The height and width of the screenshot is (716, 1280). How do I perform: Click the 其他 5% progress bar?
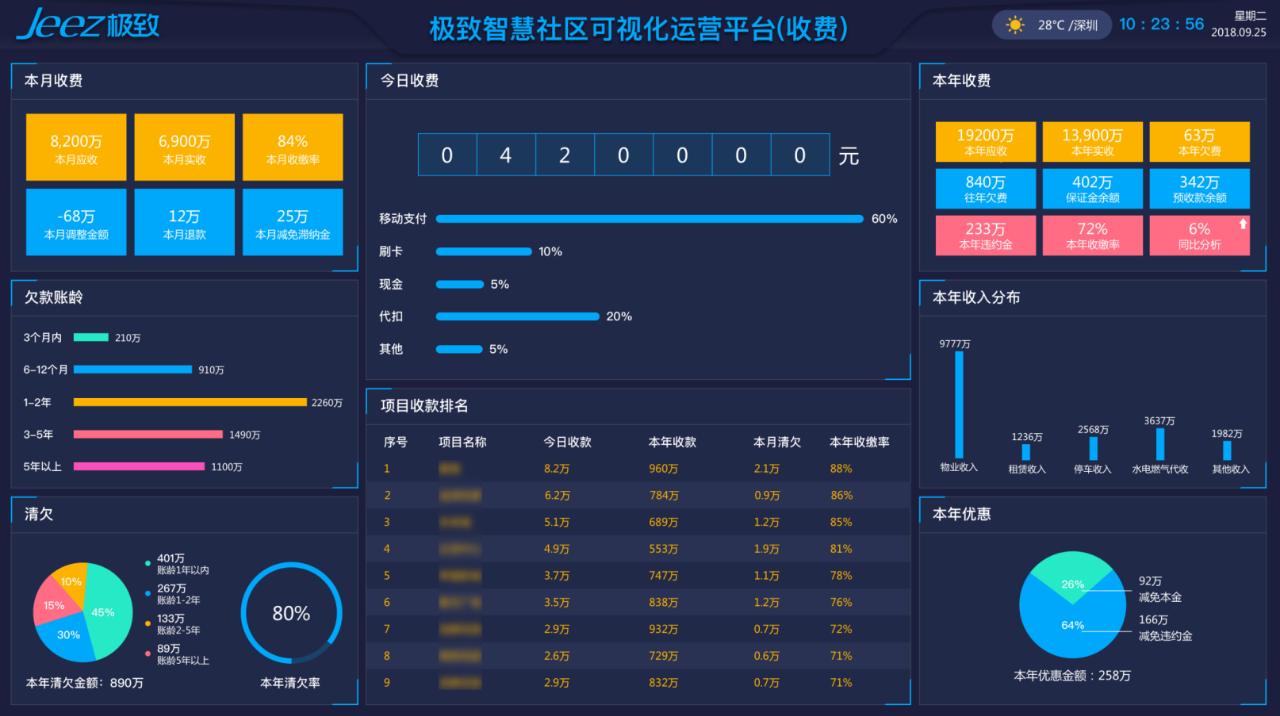(x=459, y=350)
